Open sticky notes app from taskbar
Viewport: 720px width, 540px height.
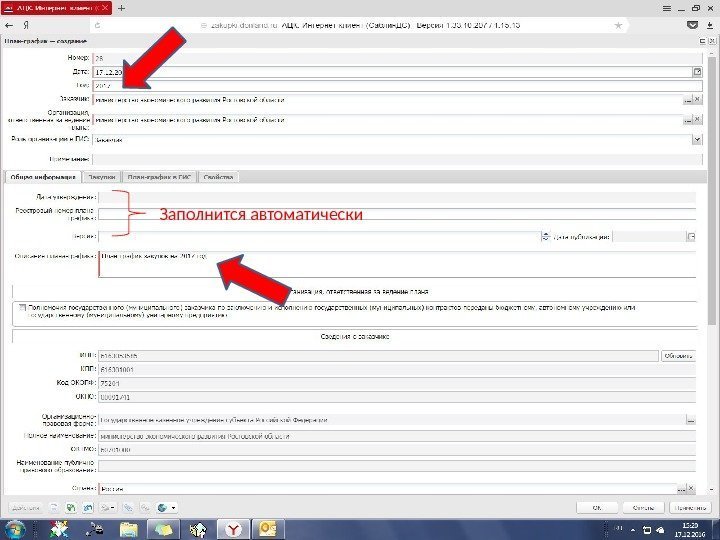coord(163,530)
